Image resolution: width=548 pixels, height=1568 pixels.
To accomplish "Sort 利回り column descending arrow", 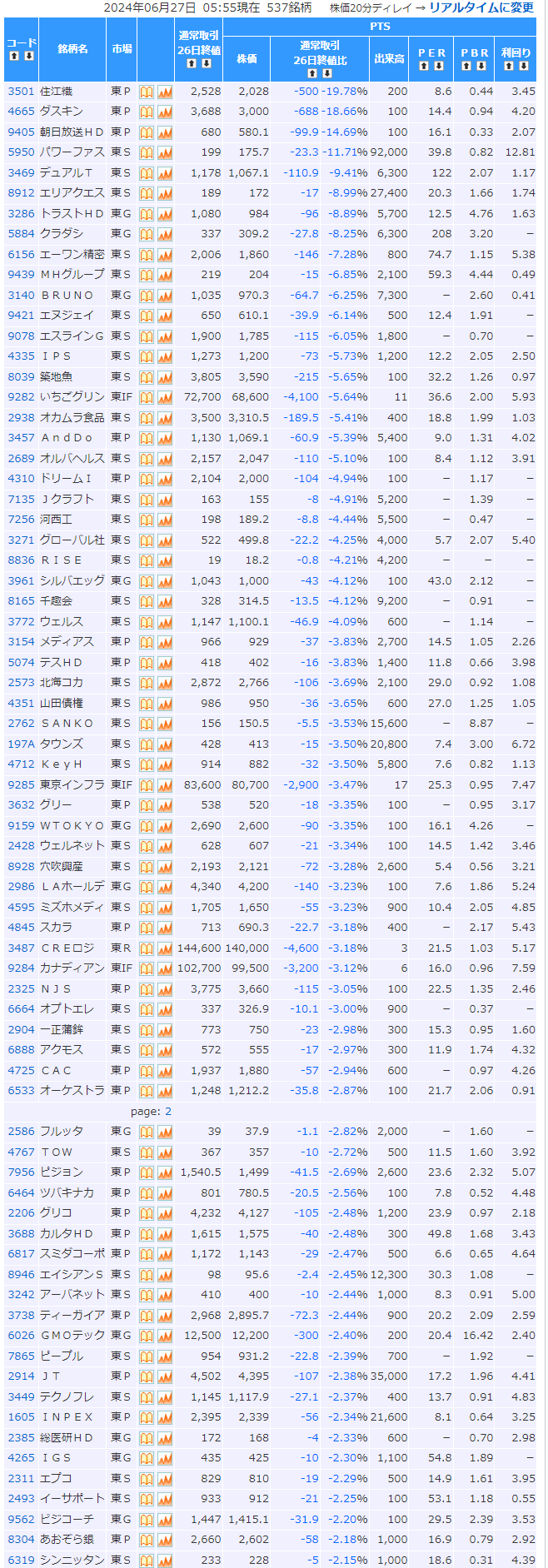I will (523, 66).
